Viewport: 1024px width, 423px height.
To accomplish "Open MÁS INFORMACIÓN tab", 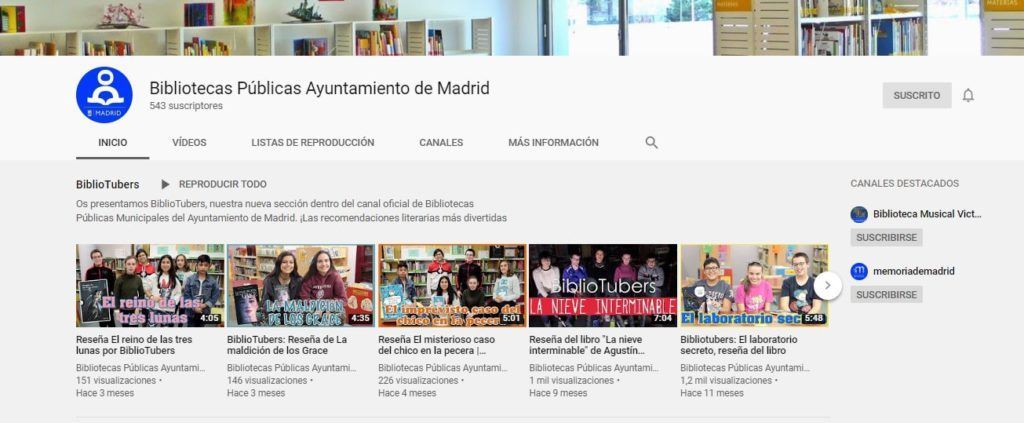I will click(553, 142).
